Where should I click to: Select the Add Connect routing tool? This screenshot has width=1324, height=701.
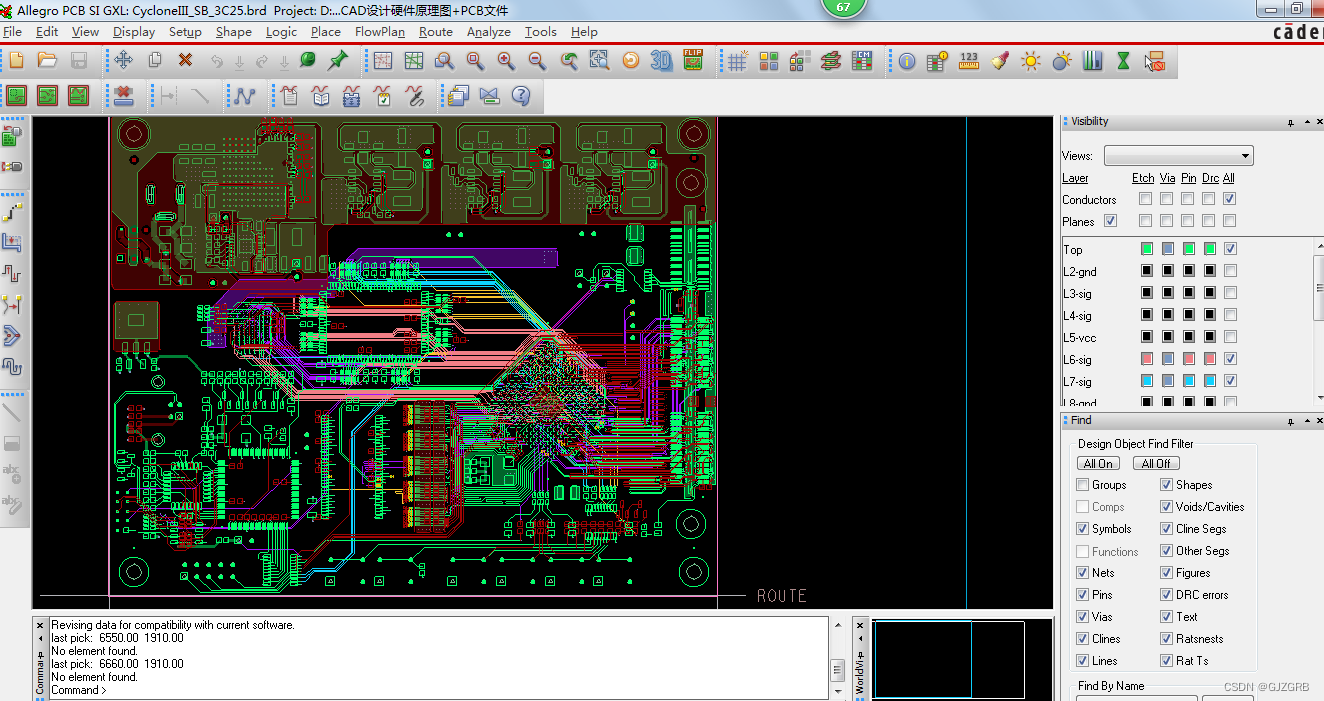tap(243, 96)
